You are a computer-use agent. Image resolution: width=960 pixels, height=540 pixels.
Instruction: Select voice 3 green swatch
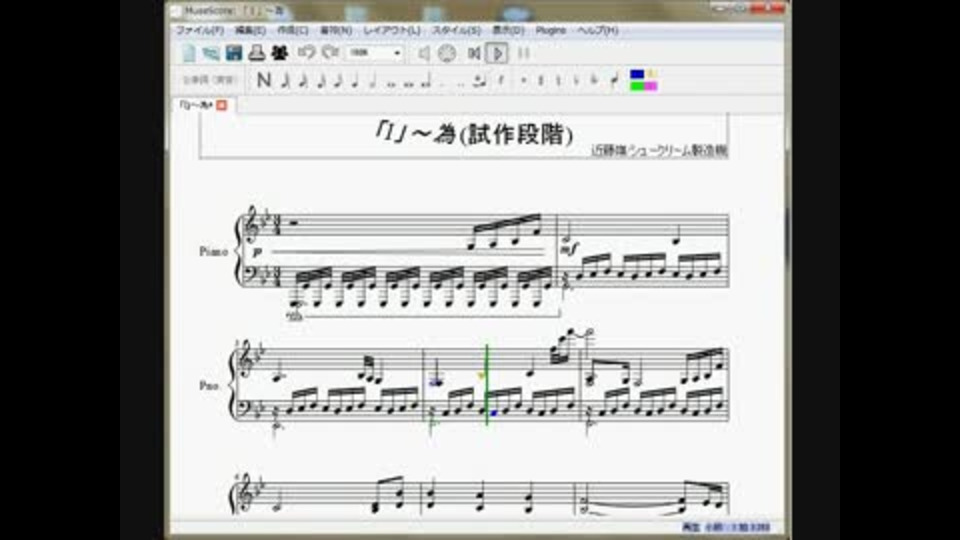pyautogui.click(x=637, y=86)
